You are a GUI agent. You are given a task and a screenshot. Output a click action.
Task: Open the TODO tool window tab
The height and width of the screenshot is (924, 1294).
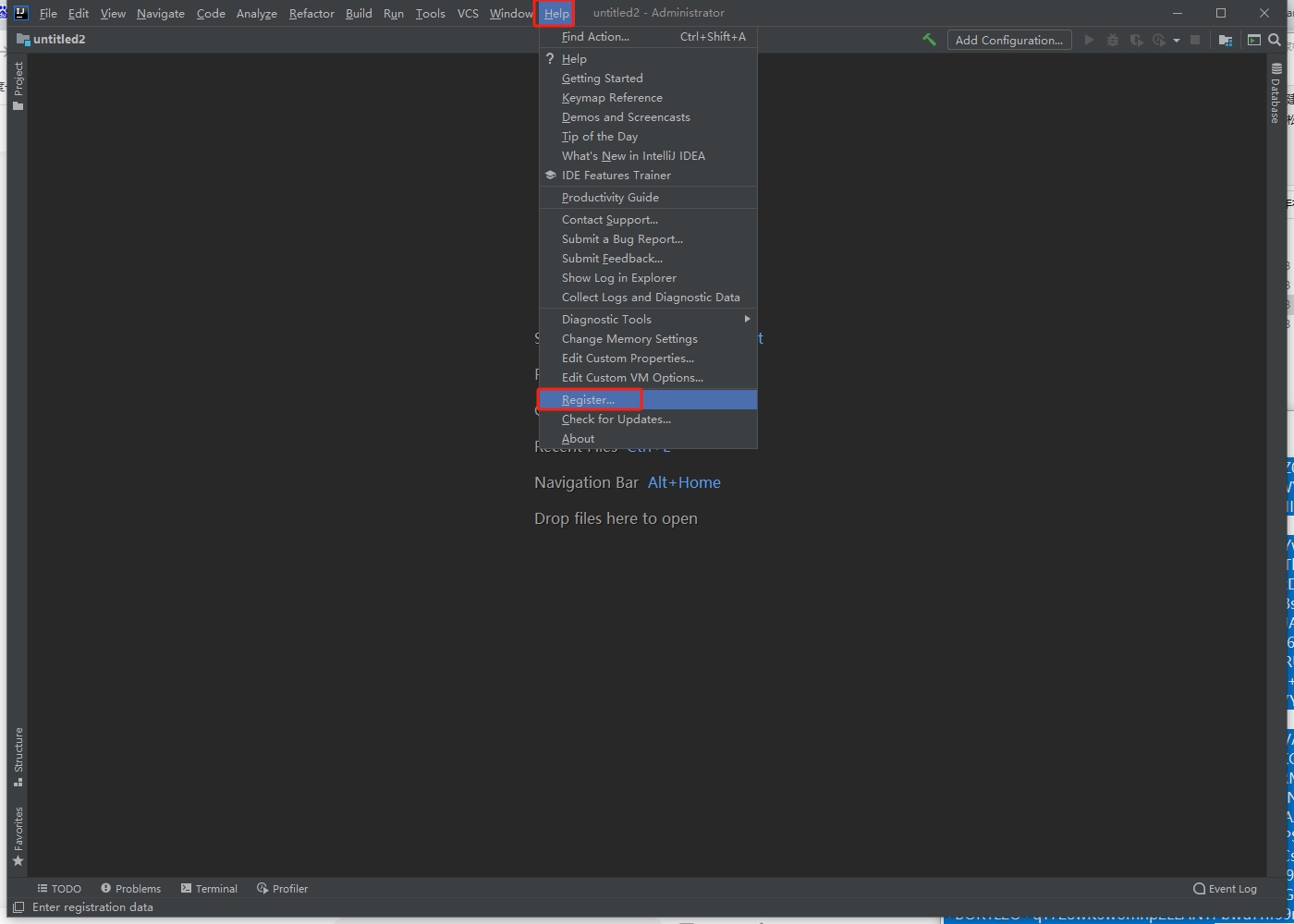click(x=59, y=888)
